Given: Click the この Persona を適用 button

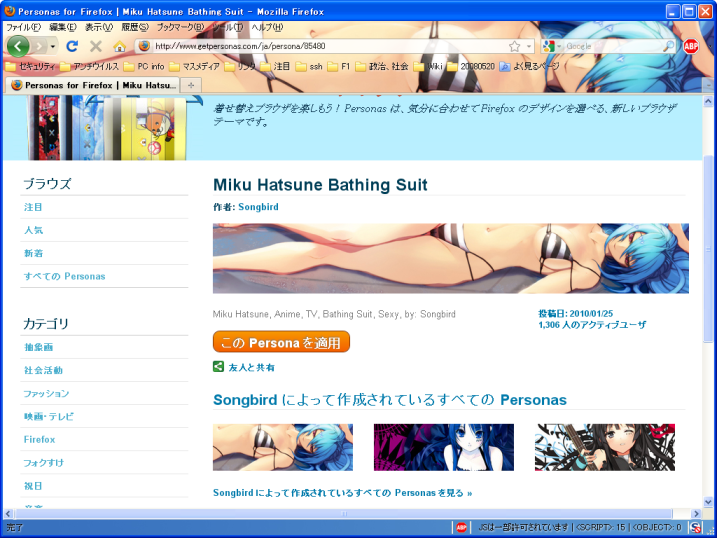Looking at the screenshot, I should 281,342.
